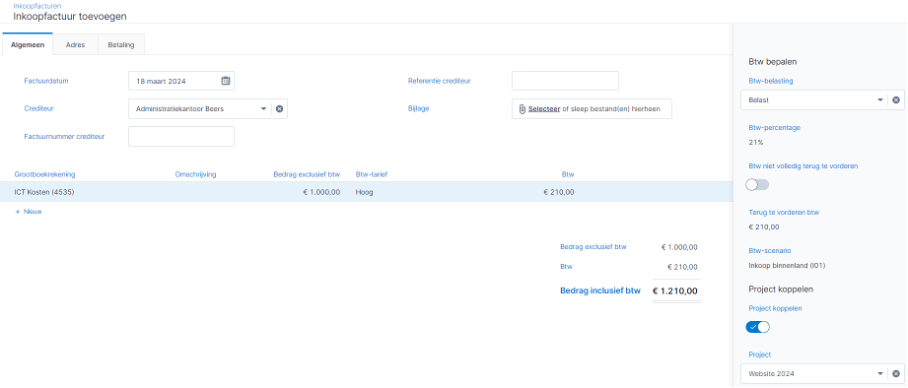
Task: Go to the Inkoopfacturen breadcrumb link
Action: [37, 6]
